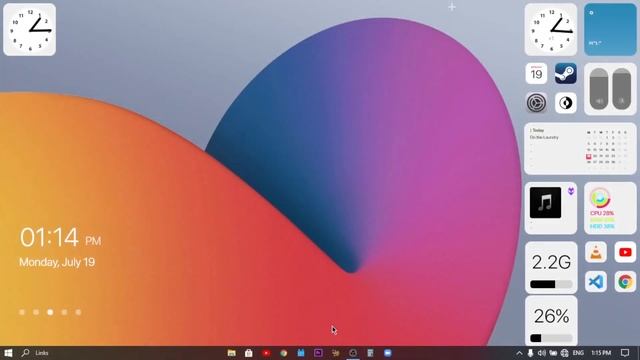Launch VLC from the cone icon
This screenshot has height=360, width=640.
click(596, 252)
